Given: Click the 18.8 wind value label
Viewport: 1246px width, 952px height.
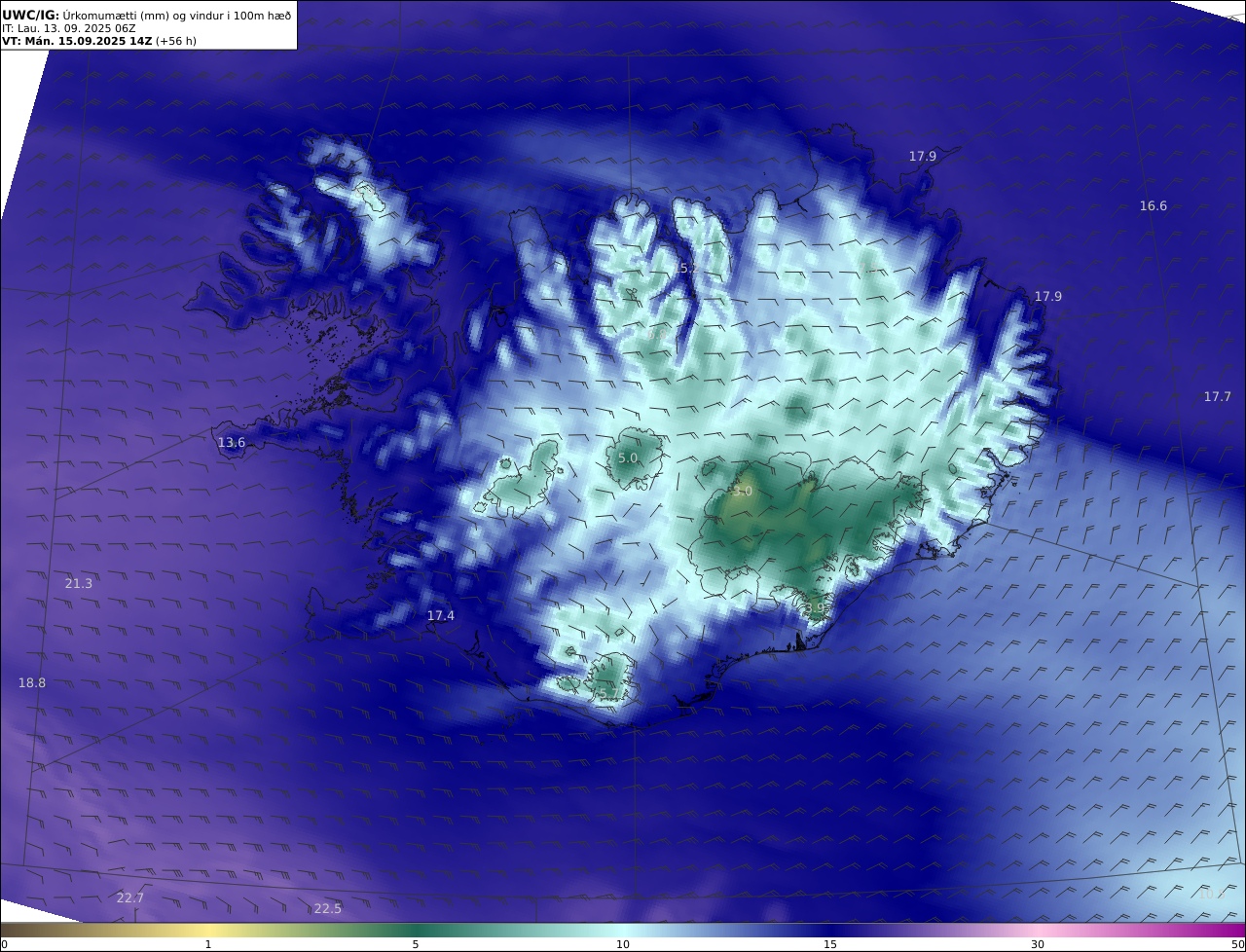Looking at the screenshot, I should click(32, 682).
